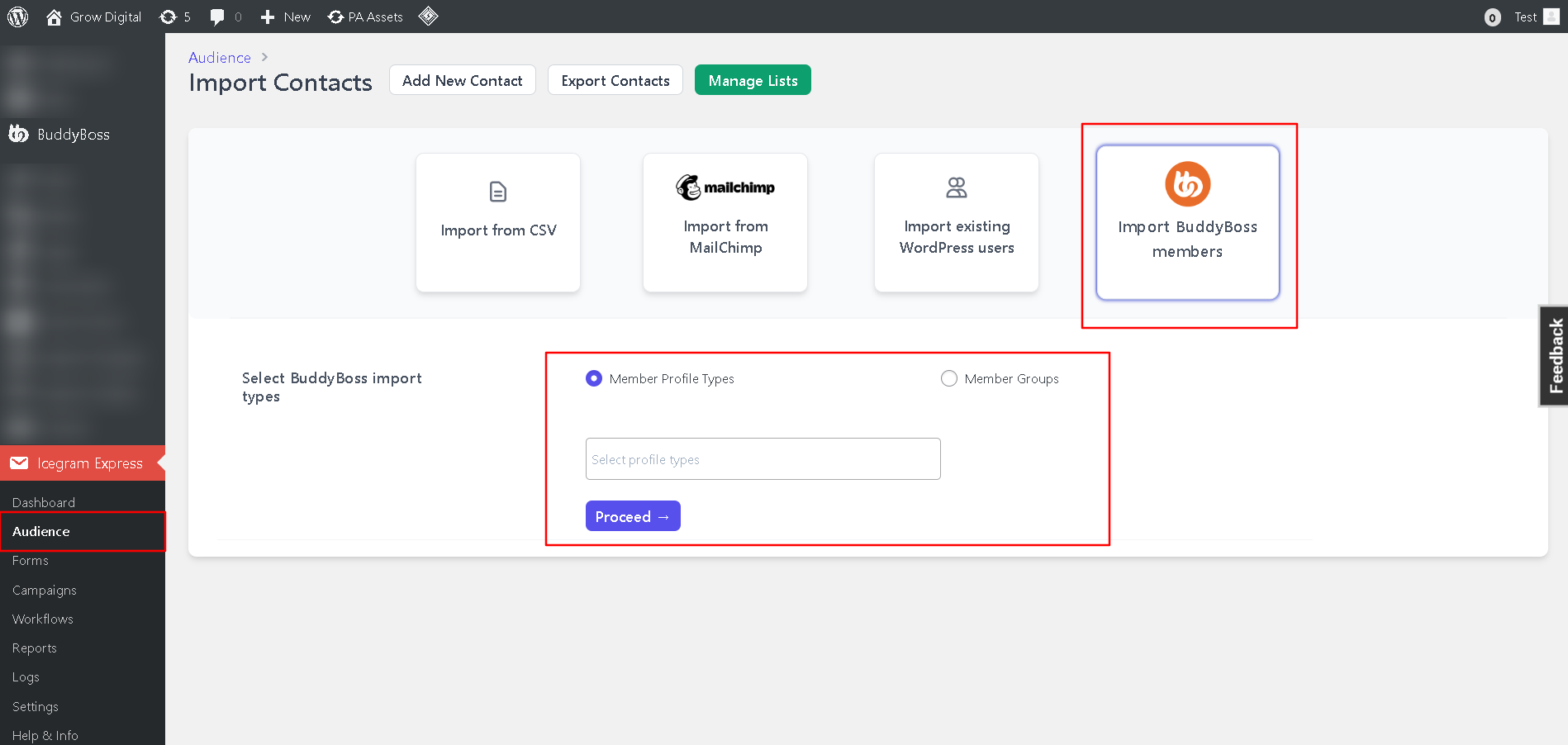Image resolution: width=1568 pixels, height=745 pixels.
Task: Choose Import BuddyBoss members card text
Action: pos(1188,239)
